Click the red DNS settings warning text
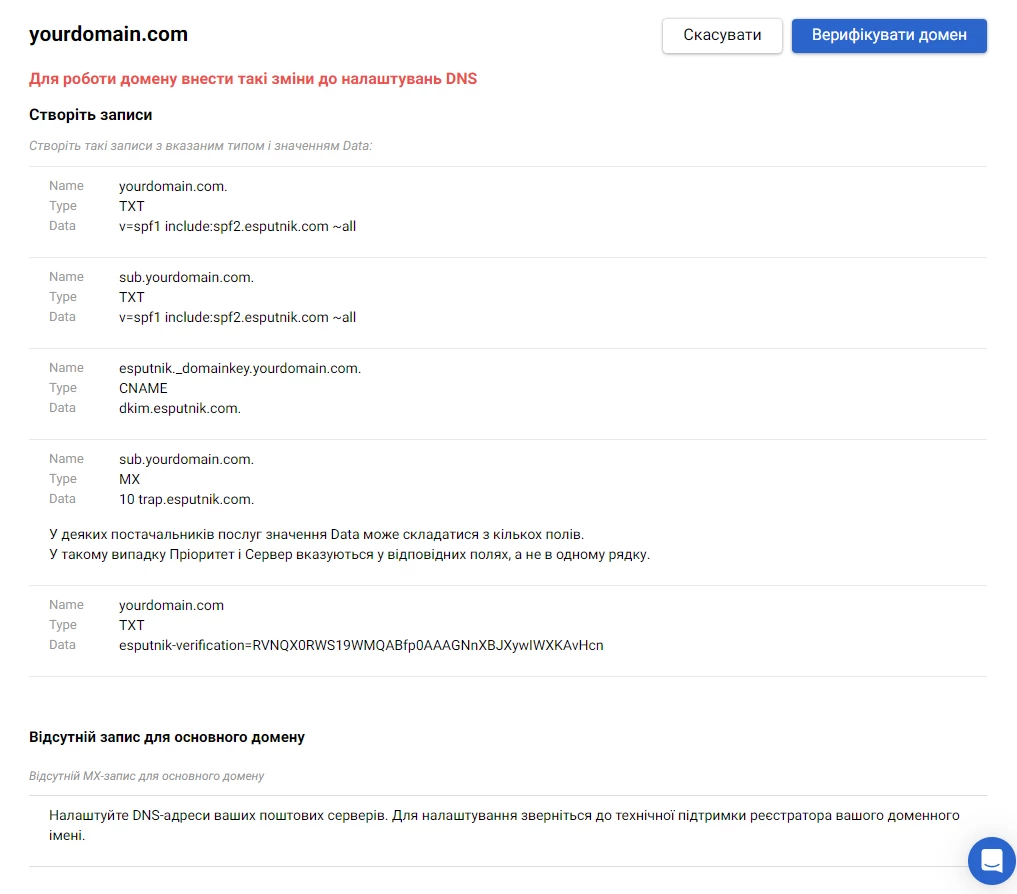This screenshot has height=894, width=1017. point(253,79)
